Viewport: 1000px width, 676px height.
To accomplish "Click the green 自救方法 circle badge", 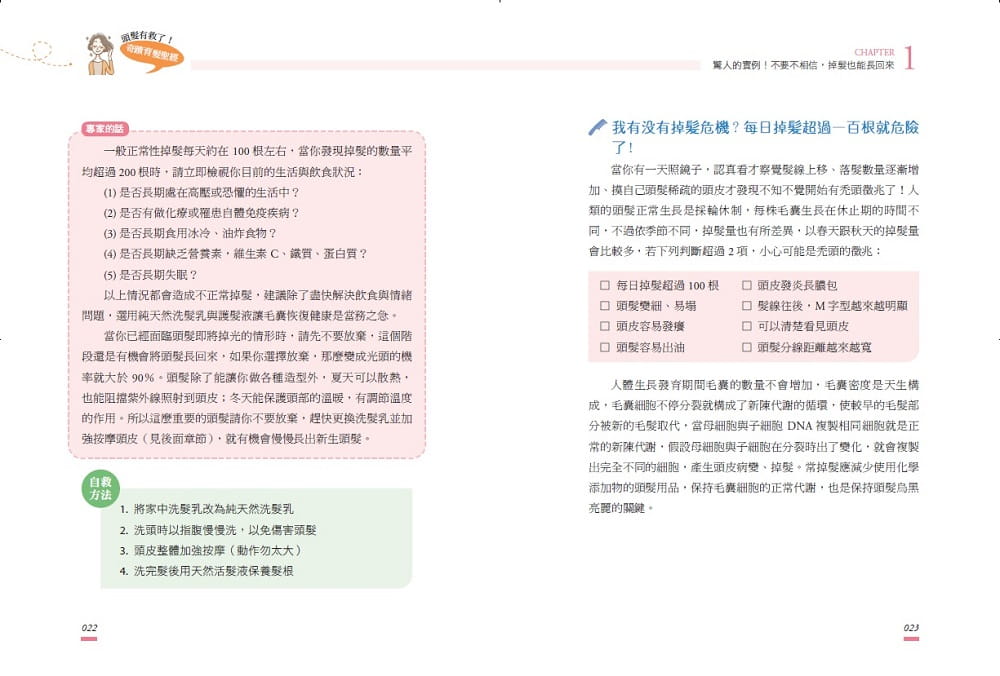I will click(100, 489).
